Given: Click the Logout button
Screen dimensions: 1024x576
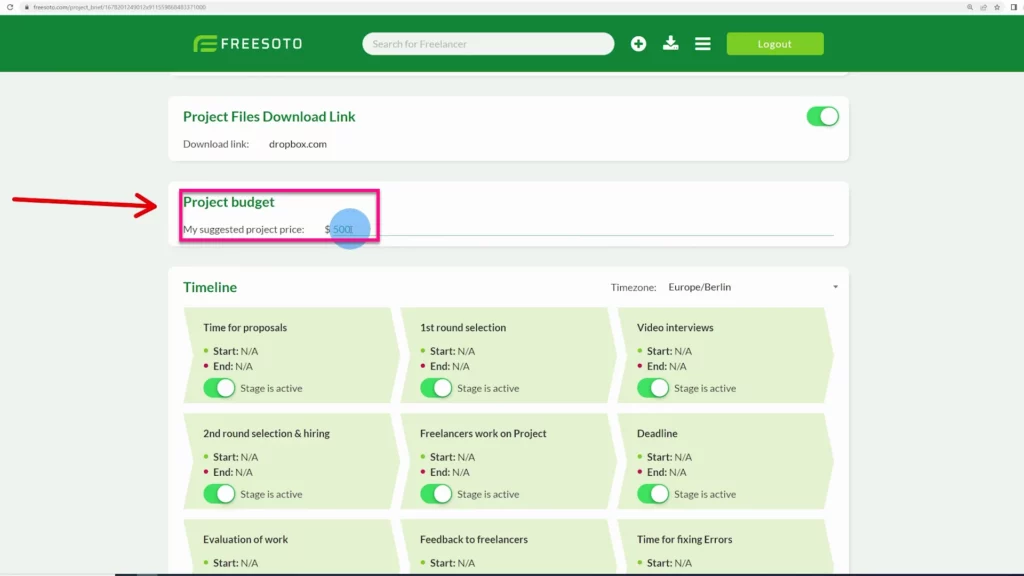Looking at the screenshot, I should pos(775,44).
